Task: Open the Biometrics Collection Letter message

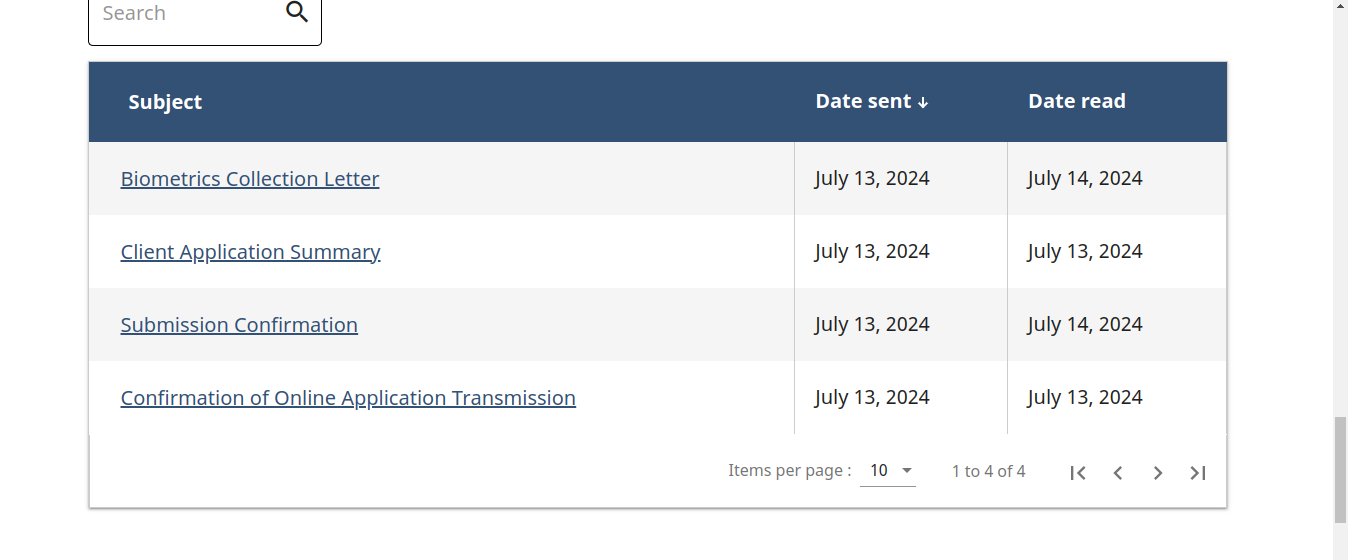Action: tap(250, 179)
